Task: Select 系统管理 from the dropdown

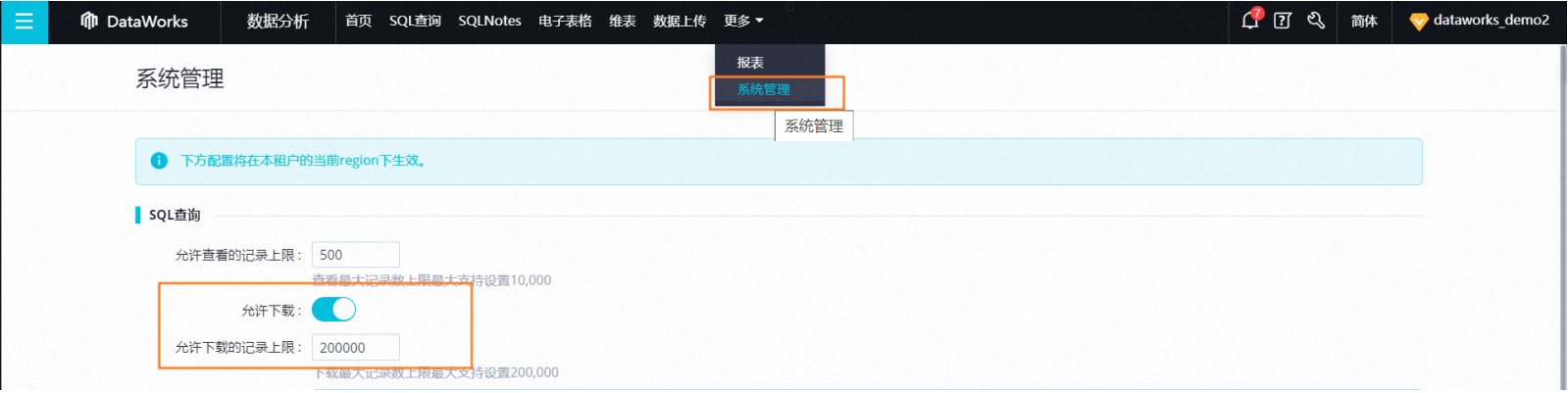Action: tap(764, 89)
